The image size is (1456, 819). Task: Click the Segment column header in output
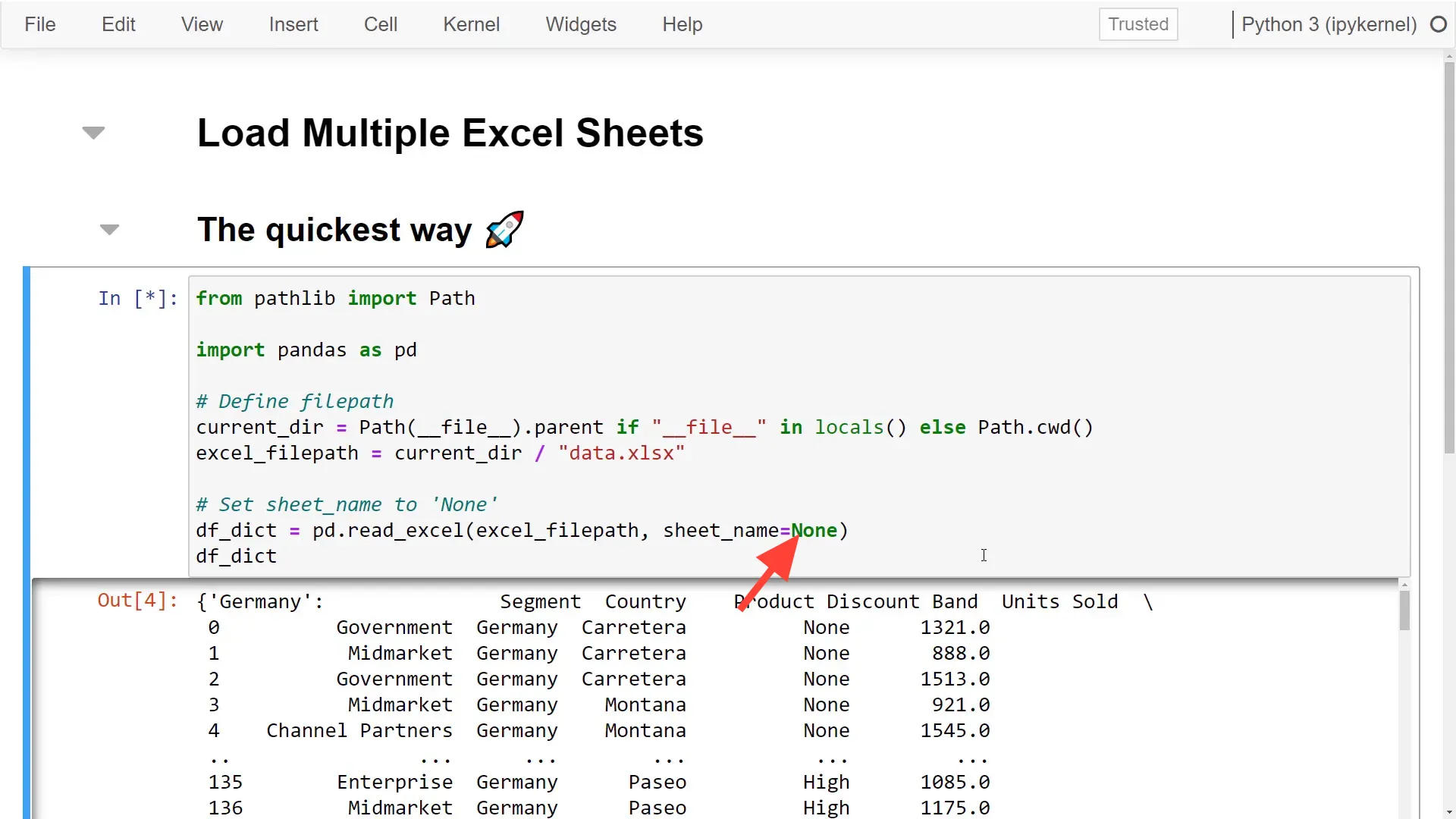pyautogui.click(x=540, y=602)
